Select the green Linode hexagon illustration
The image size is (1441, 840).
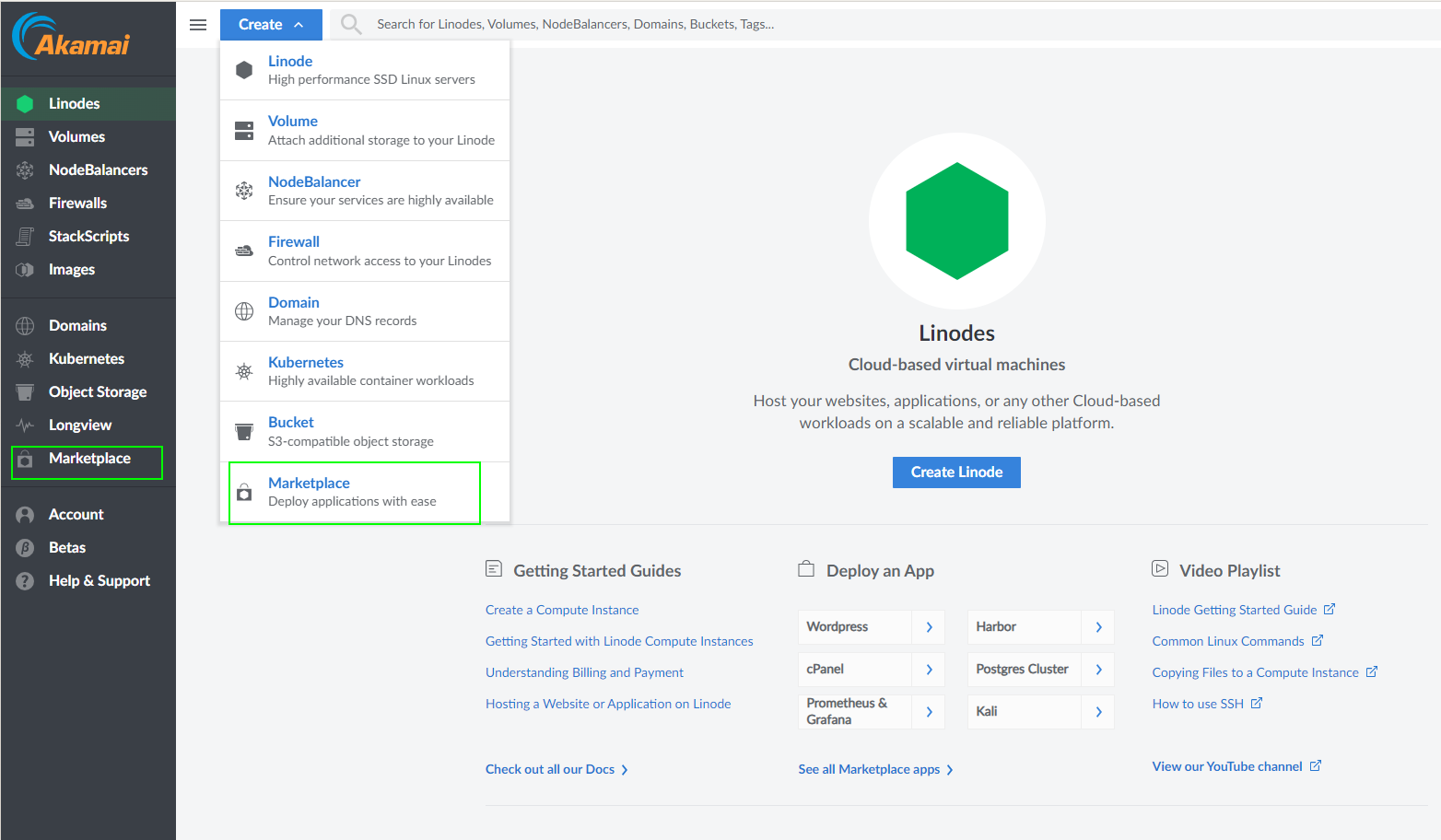click(x=956, y=221)
